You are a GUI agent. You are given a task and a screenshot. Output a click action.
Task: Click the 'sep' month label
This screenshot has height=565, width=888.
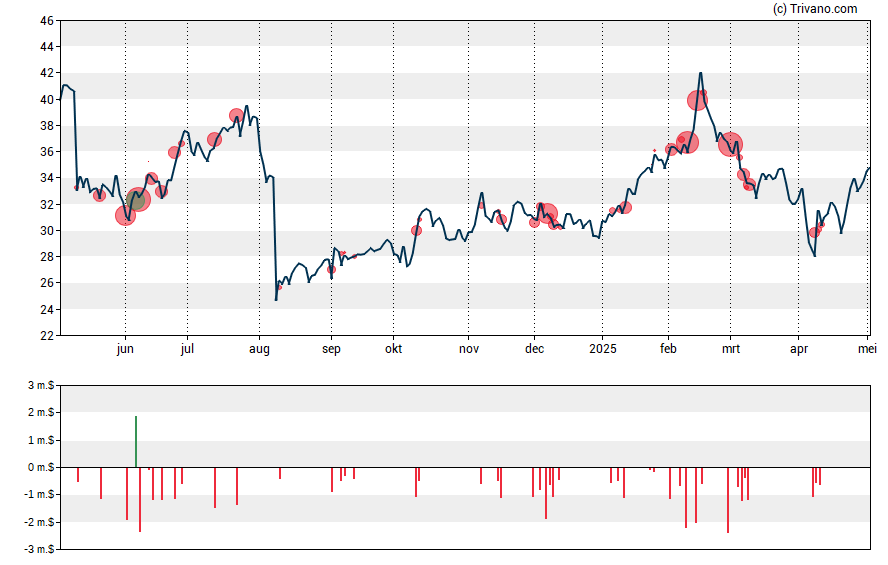(x=331, y=349)
